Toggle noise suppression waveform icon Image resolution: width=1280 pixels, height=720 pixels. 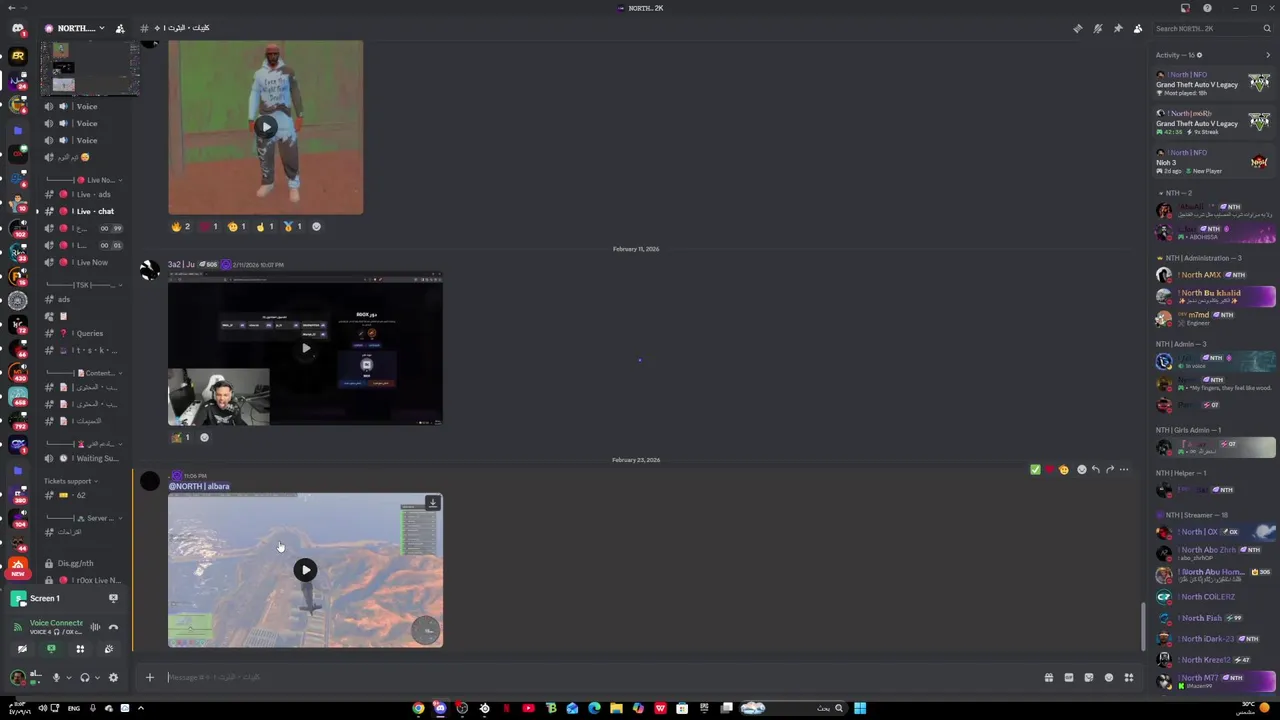(95, 627)
